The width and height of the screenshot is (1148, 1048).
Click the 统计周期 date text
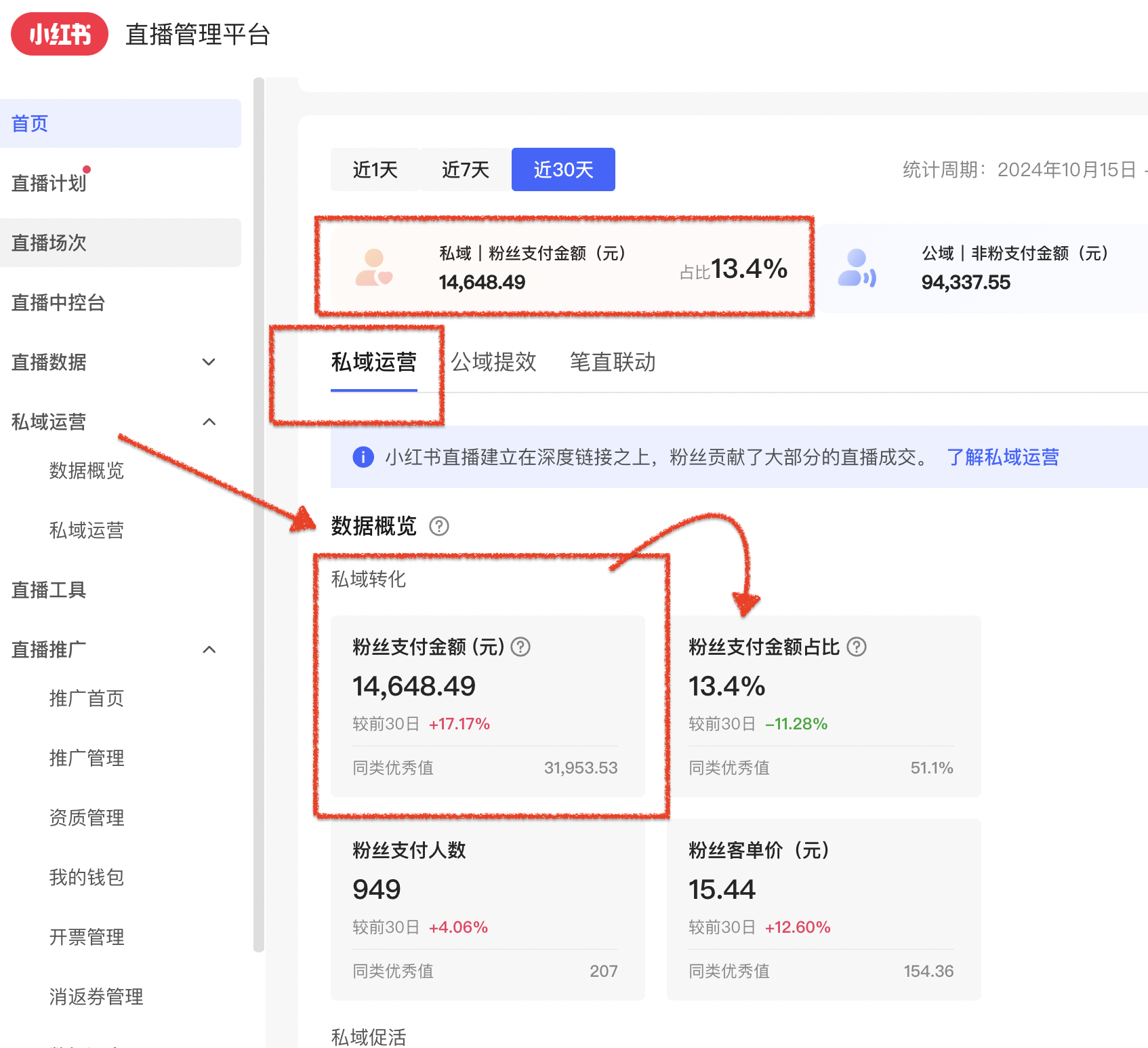1025,169
